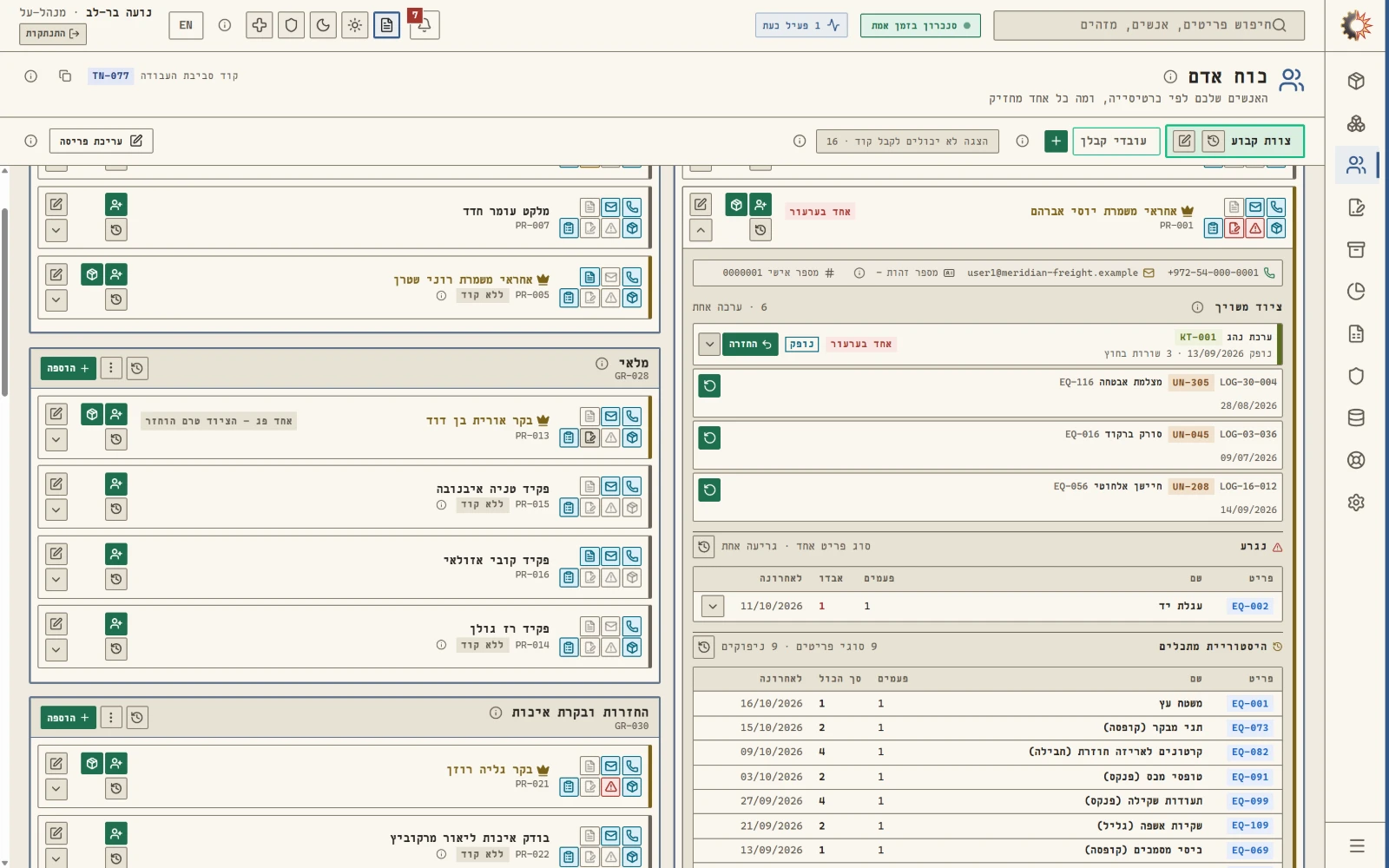Click the עריכת פריסה button
The image size is (1389, 868).
[101, 141]
